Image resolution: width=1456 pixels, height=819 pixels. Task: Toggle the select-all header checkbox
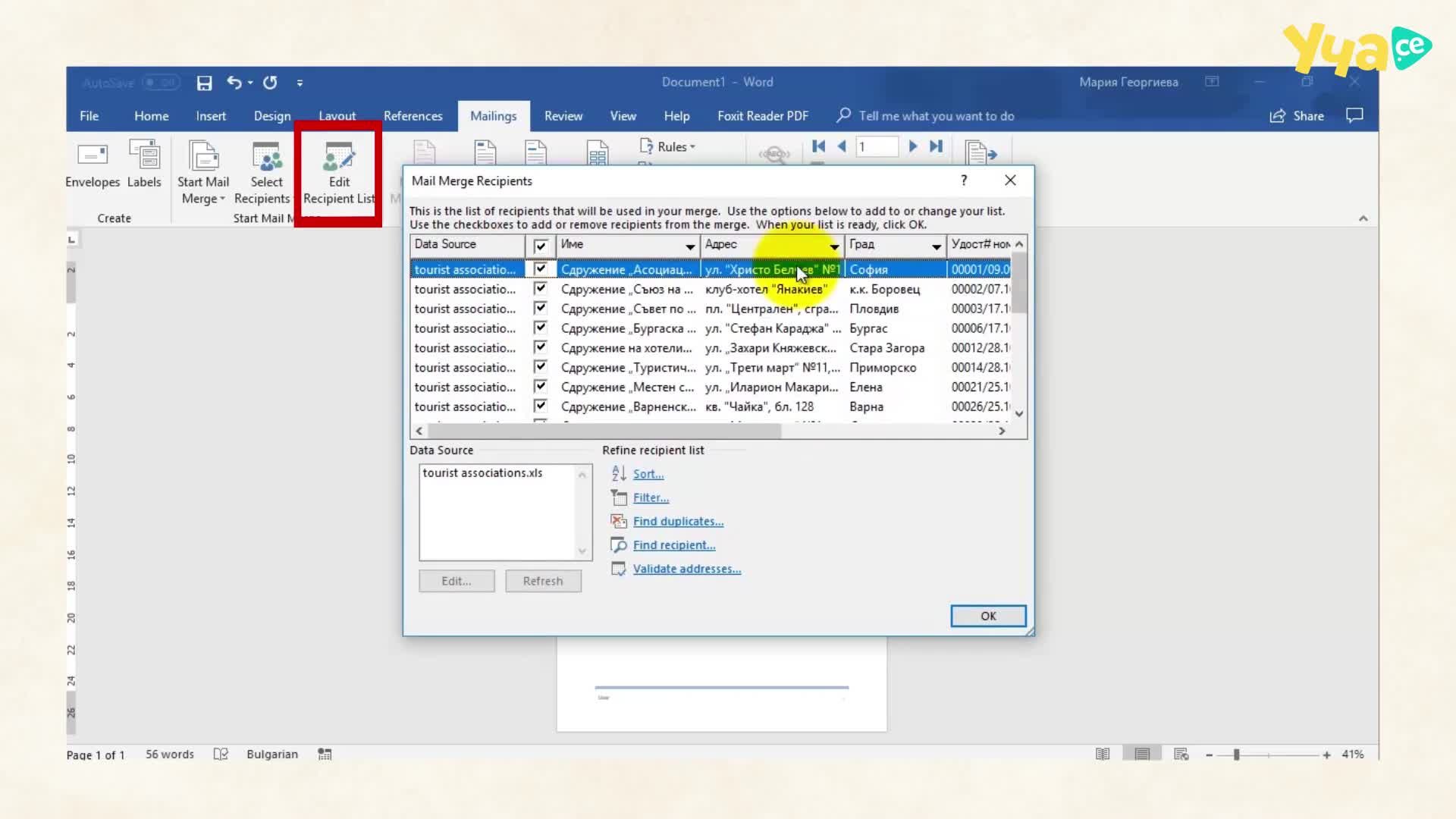tap(541, 246)
